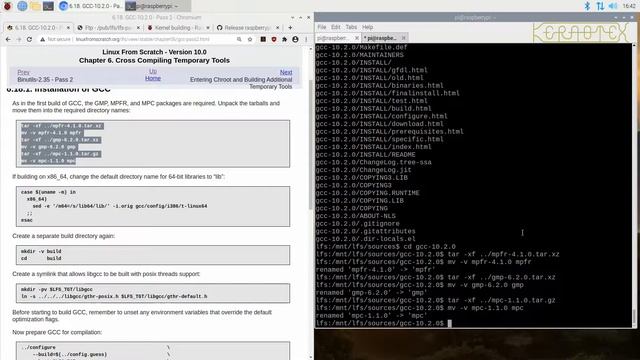Follow the 'Next' navigation link
The height and width of the screenshot is (360, 640).
click(x=286, y=72)
